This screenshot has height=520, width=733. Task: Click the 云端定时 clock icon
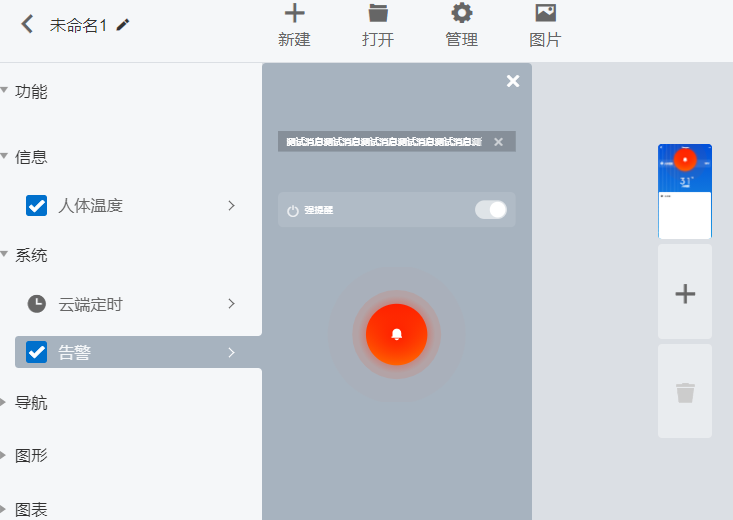point(36,304)
